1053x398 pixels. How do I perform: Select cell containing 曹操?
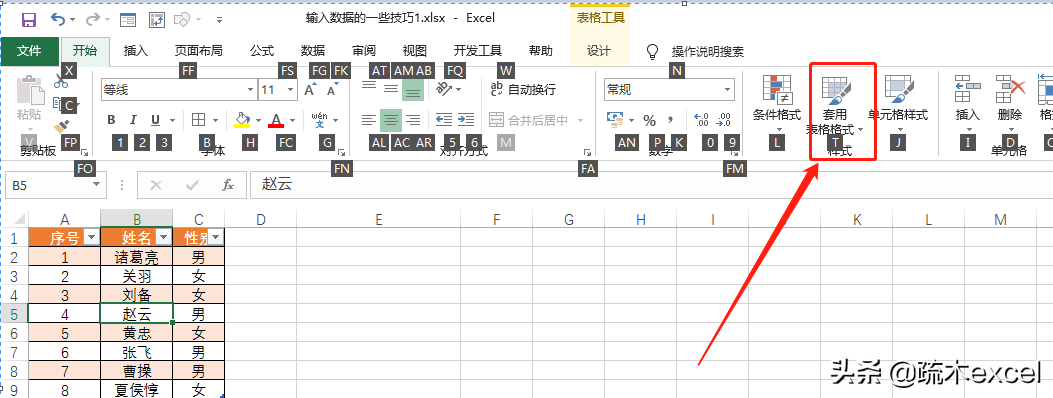(x=136, y=370)
